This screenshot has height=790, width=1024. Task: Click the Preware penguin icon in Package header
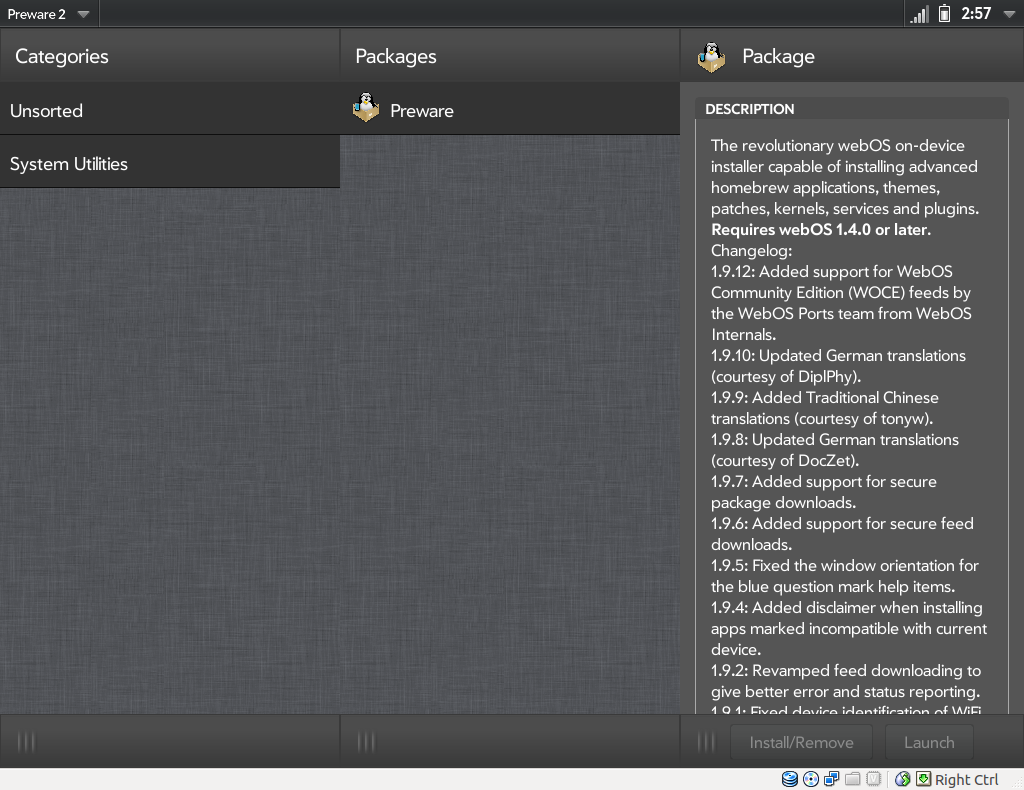pyautogui.click(x=712, y=57)
